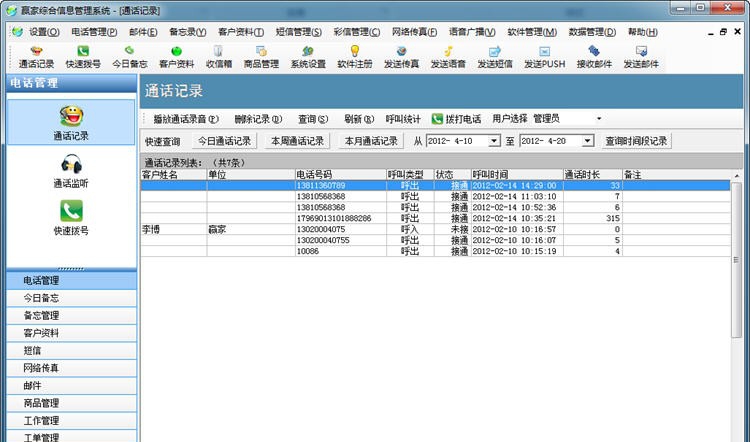Select 通话记录 smiley icon in sidebar
750x442 pixels.
(x=71, y=116)
